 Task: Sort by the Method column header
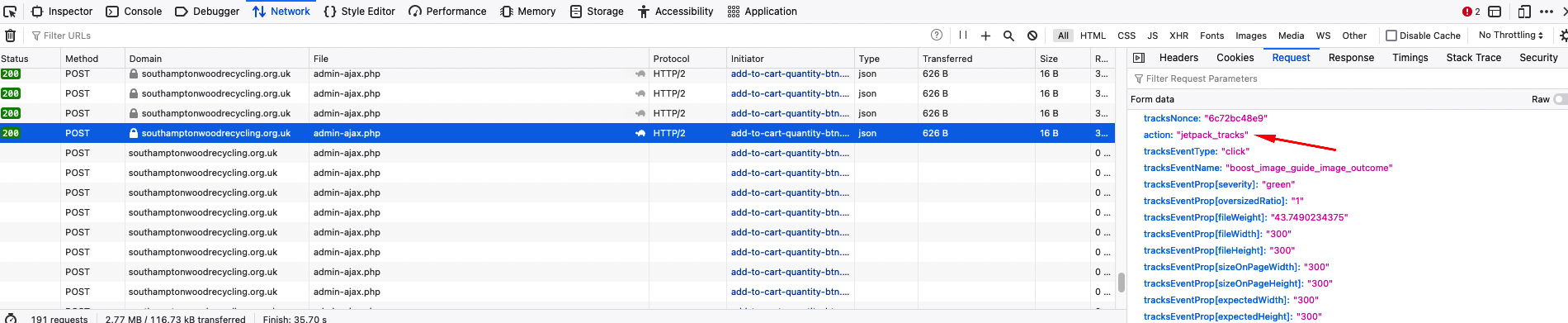[x=93, y=59]
